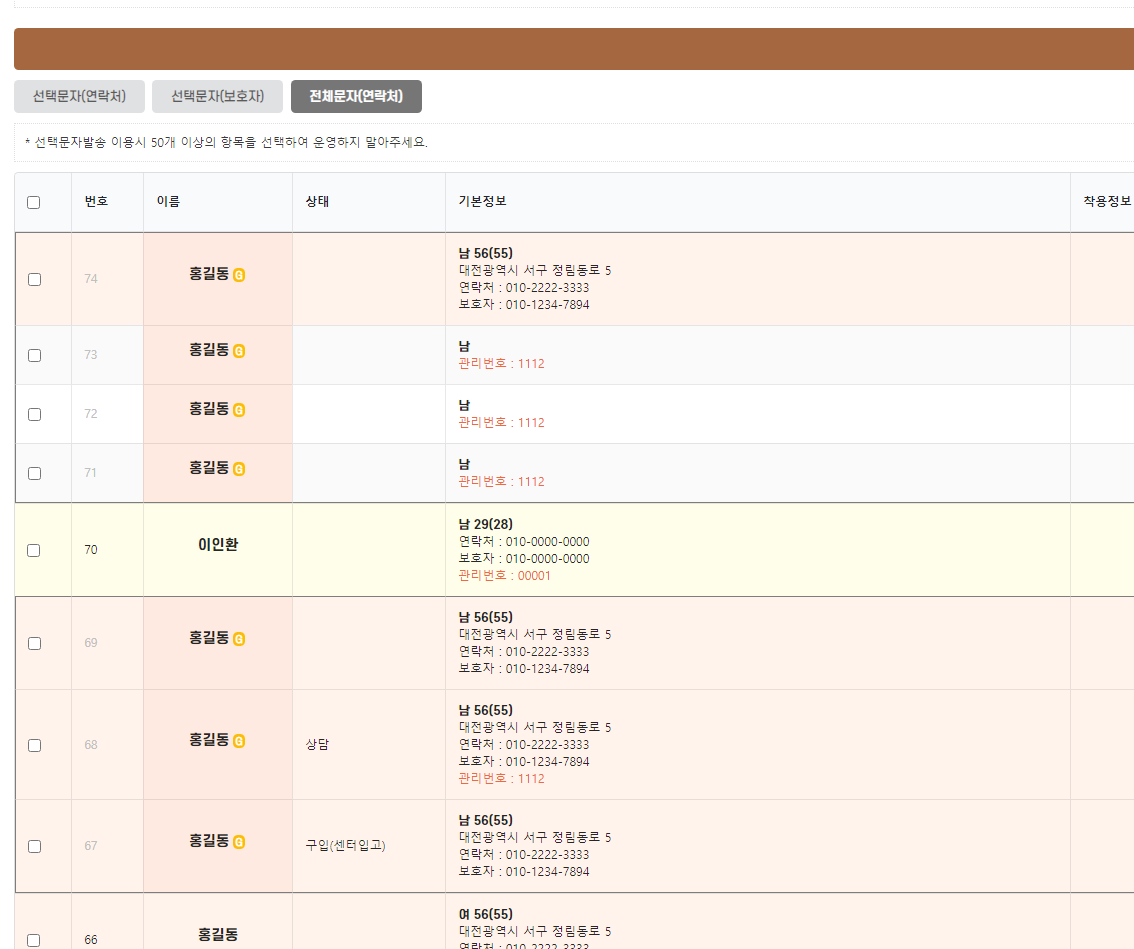Click the 이름 column header
Image resolution: width=1134 pixels, height=949 pixels.
[x=168, y=202]
